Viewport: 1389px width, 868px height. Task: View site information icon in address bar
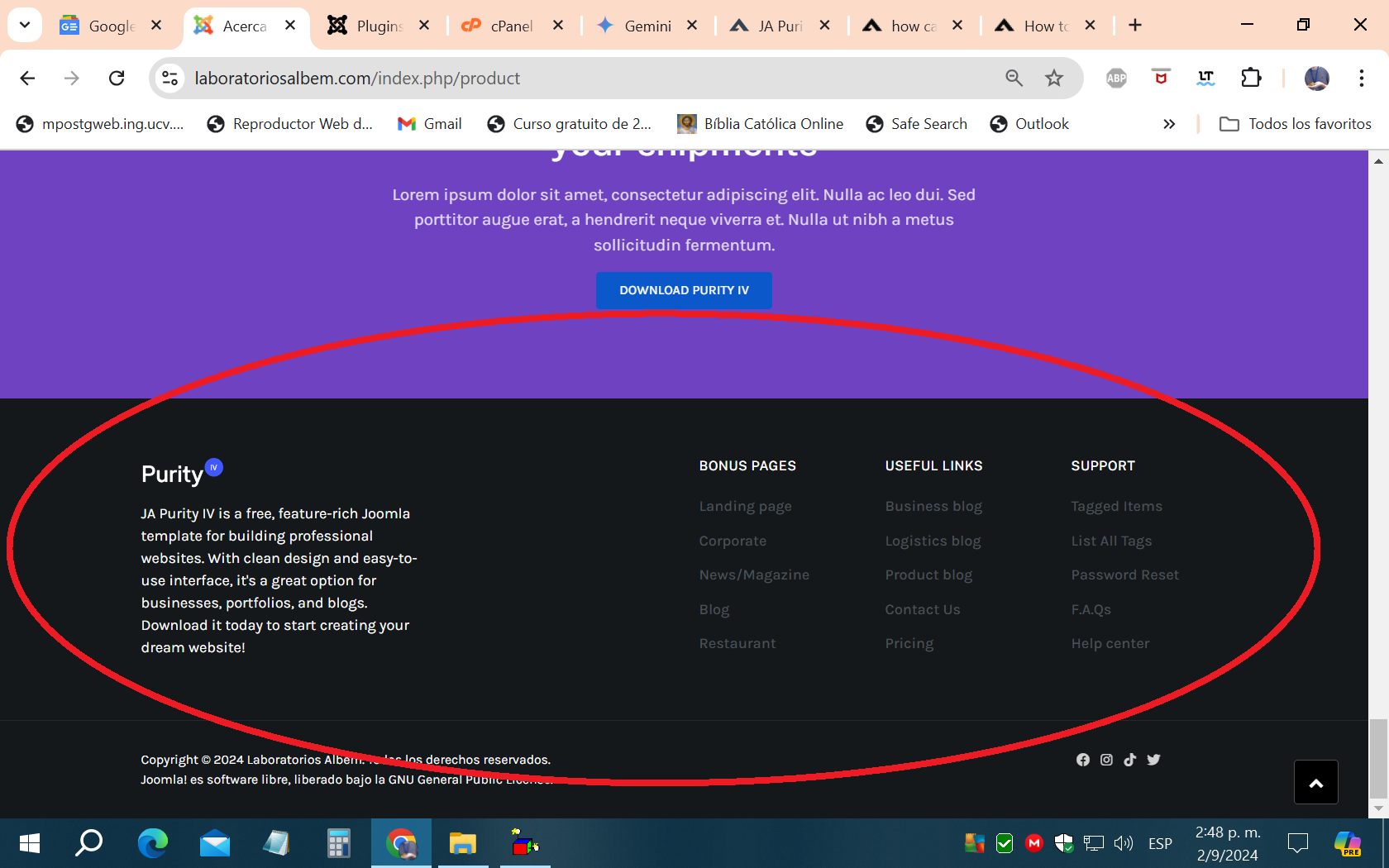[169, 78]
